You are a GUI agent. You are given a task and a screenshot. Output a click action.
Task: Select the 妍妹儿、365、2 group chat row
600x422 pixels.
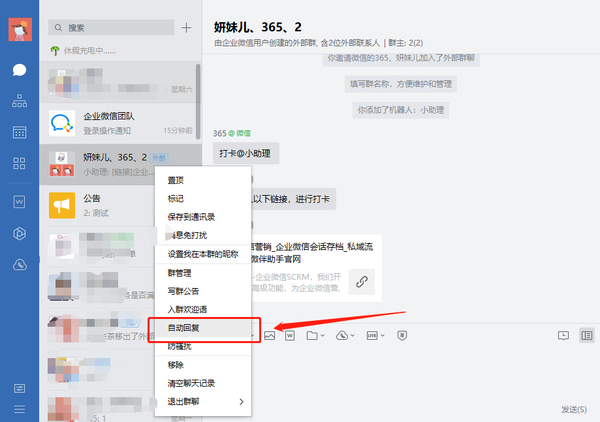coord(120,164)
